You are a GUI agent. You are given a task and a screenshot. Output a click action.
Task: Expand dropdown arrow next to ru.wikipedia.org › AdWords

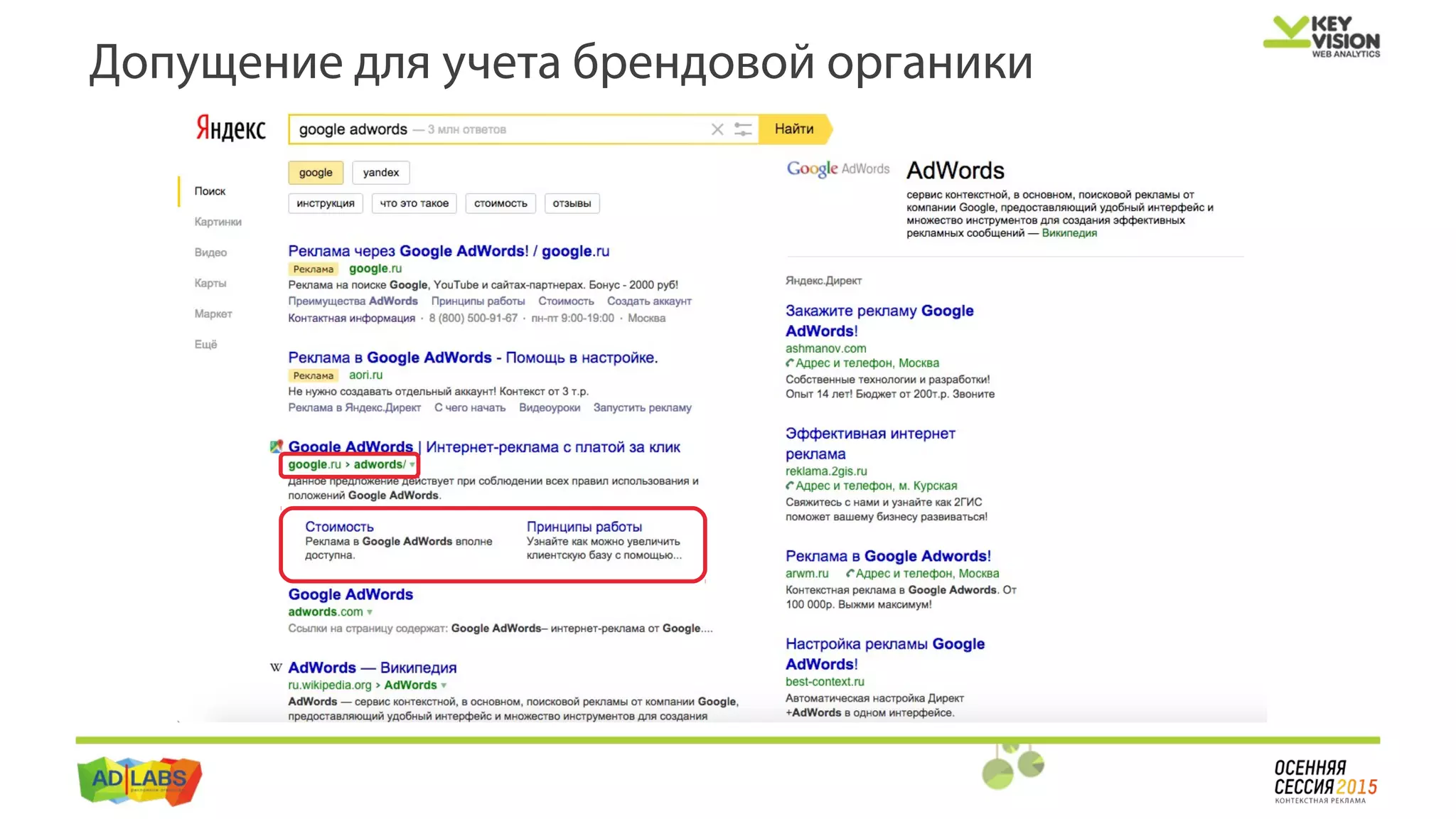point(444,685)
